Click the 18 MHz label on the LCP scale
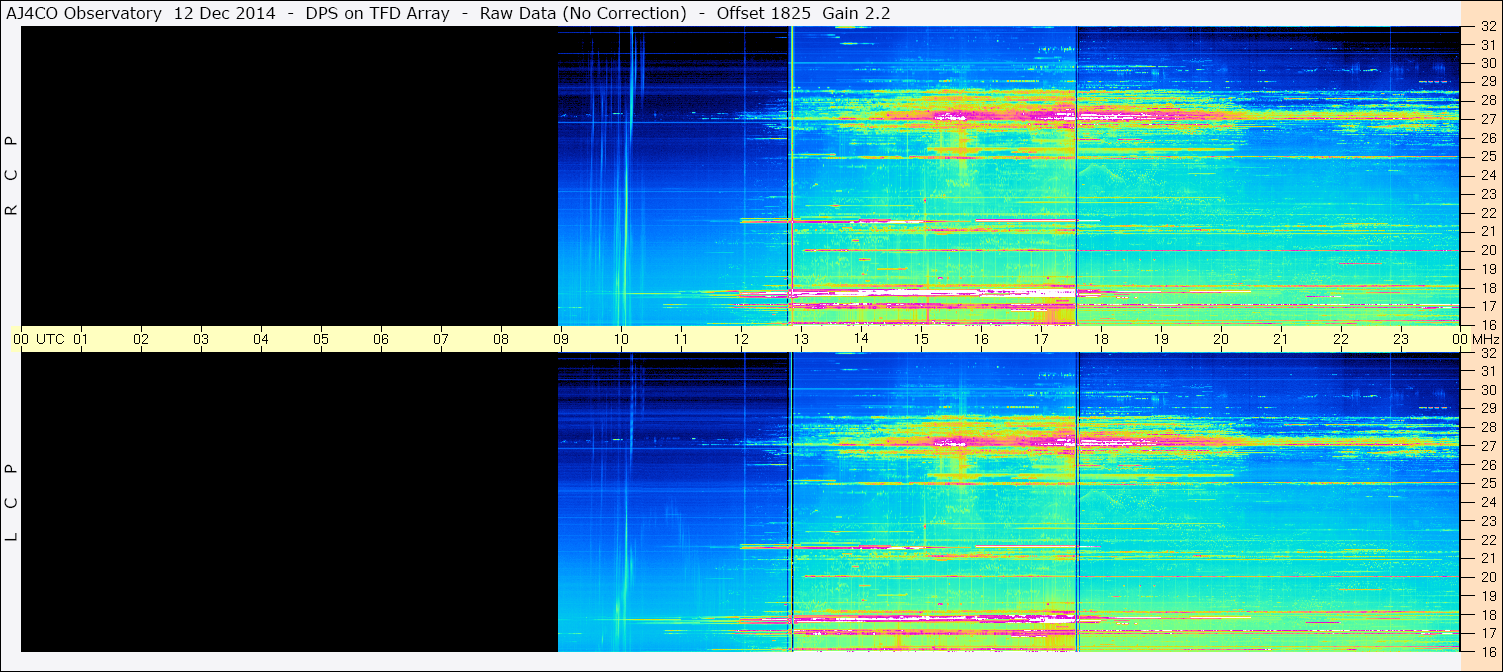The width and height of the screenshot is (1503, 672). pos(1488,615)
